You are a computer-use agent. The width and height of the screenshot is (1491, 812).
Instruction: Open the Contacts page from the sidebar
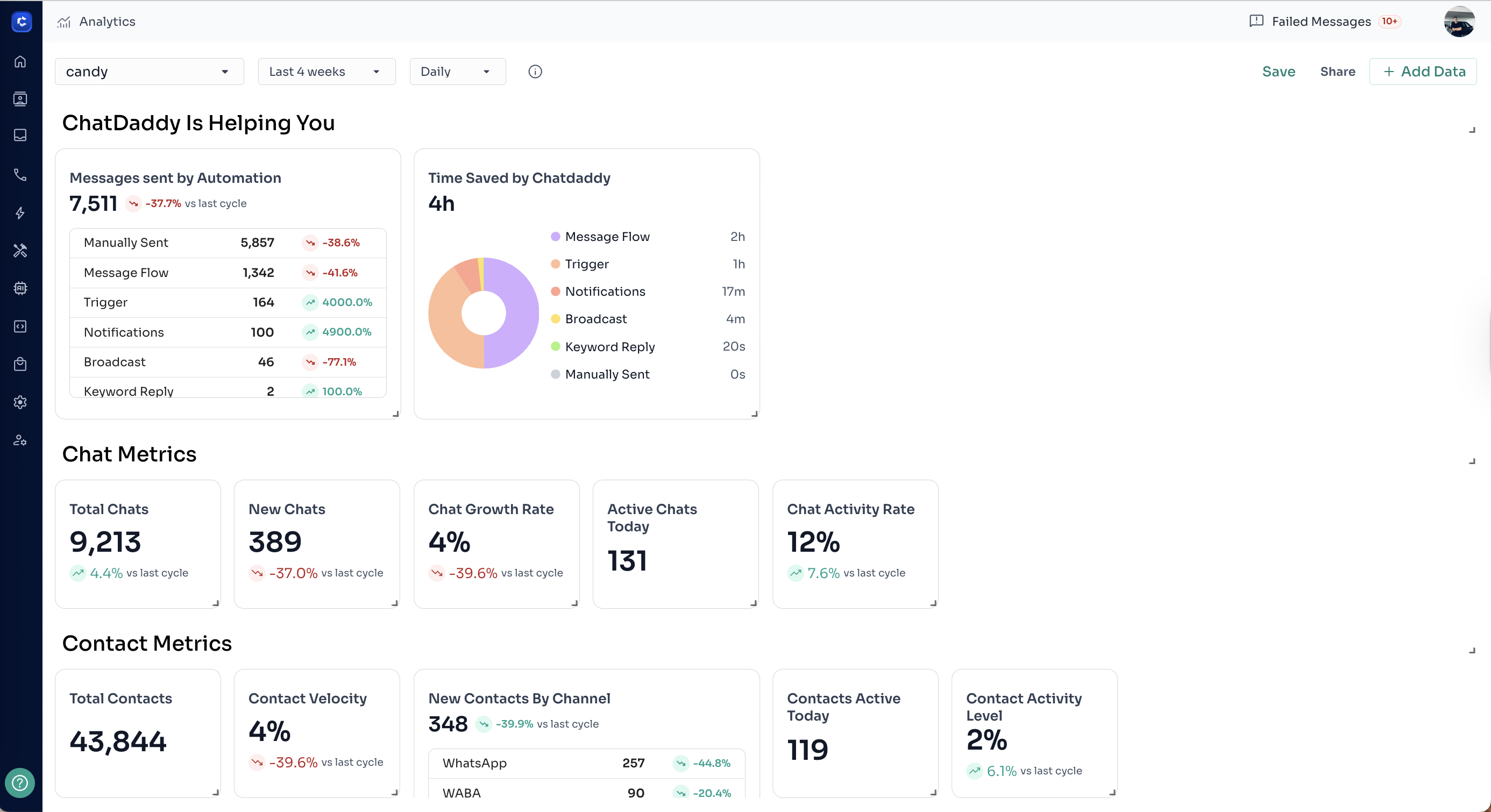pyautogui.click(x=20, y=99)
